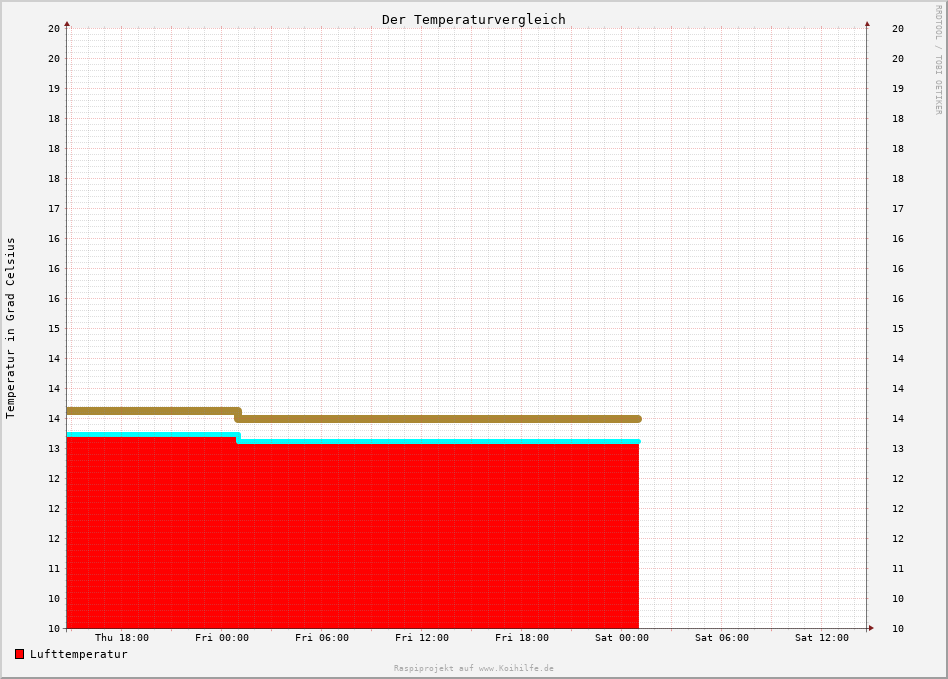
Task: Click the arrow atop the right y-axis
Action: coord(867,23)
